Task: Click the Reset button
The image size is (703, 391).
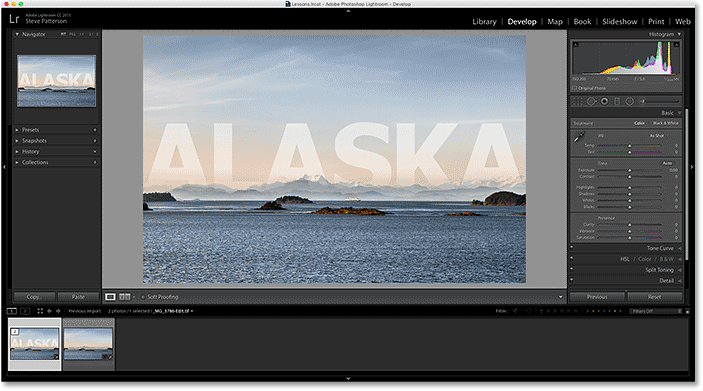Action: point(655,297)
